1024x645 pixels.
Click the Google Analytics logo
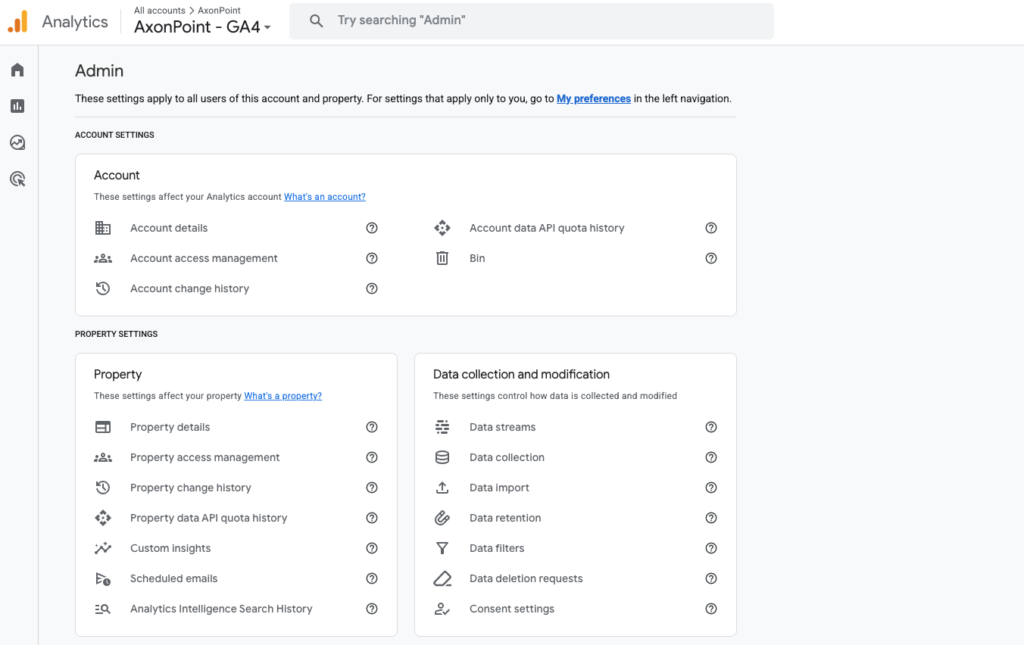pyautogui.click(x=18, y=22)
